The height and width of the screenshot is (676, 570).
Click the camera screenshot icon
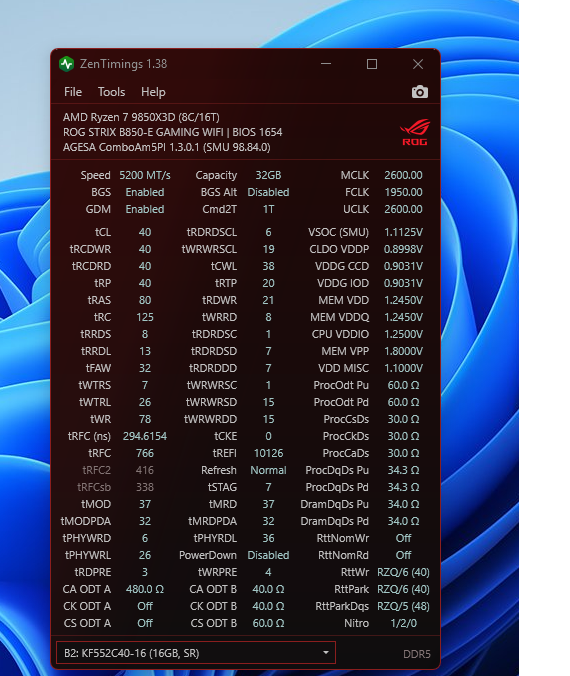point(420,92)
